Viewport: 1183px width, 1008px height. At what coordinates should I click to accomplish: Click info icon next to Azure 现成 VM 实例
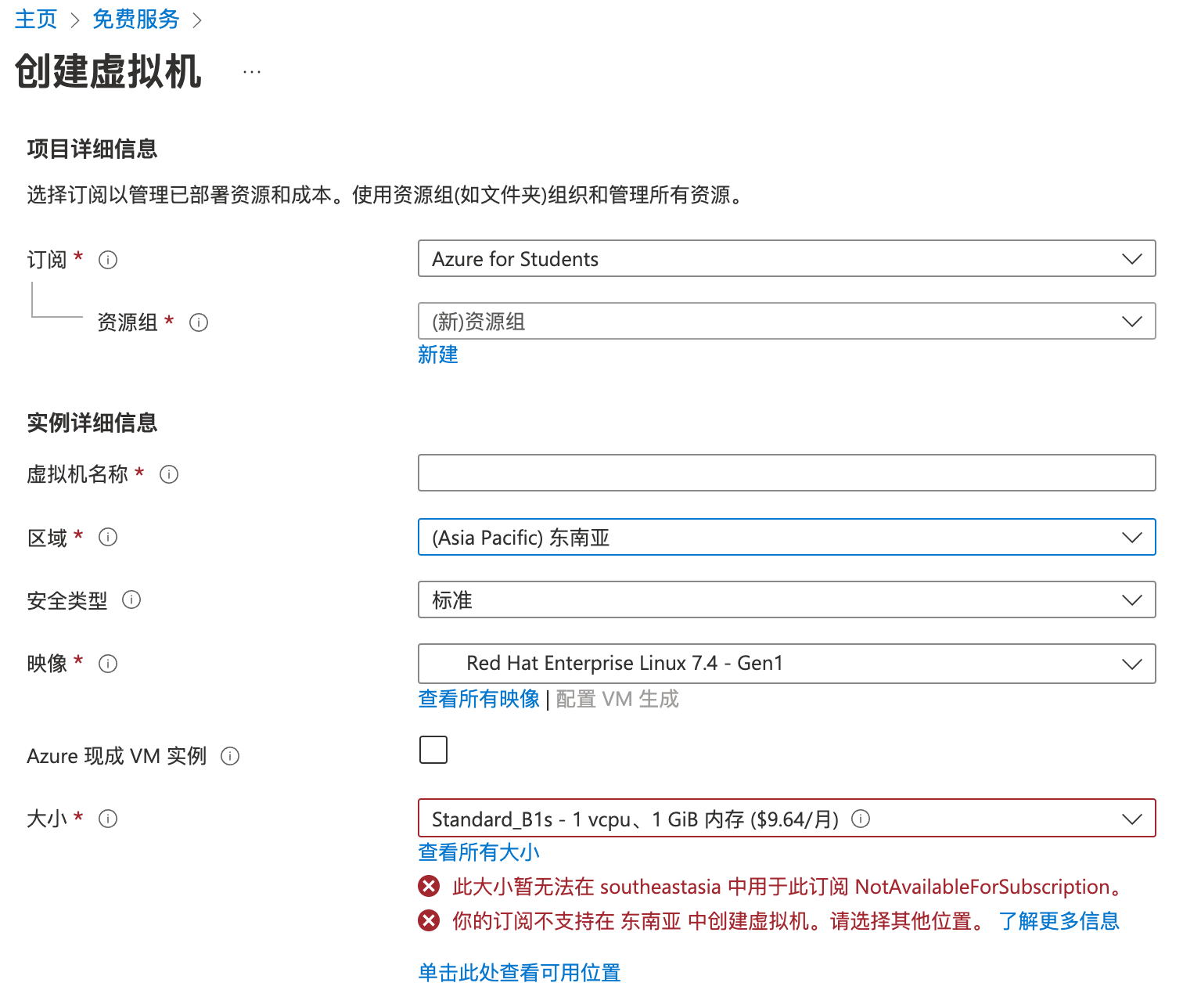click(x=230, y=756)
